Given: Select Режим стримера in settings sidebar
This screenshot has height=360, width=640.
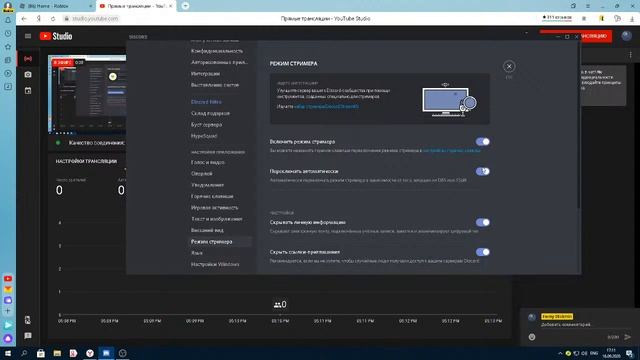Looking at the screenshot, I should pos(220,242).
